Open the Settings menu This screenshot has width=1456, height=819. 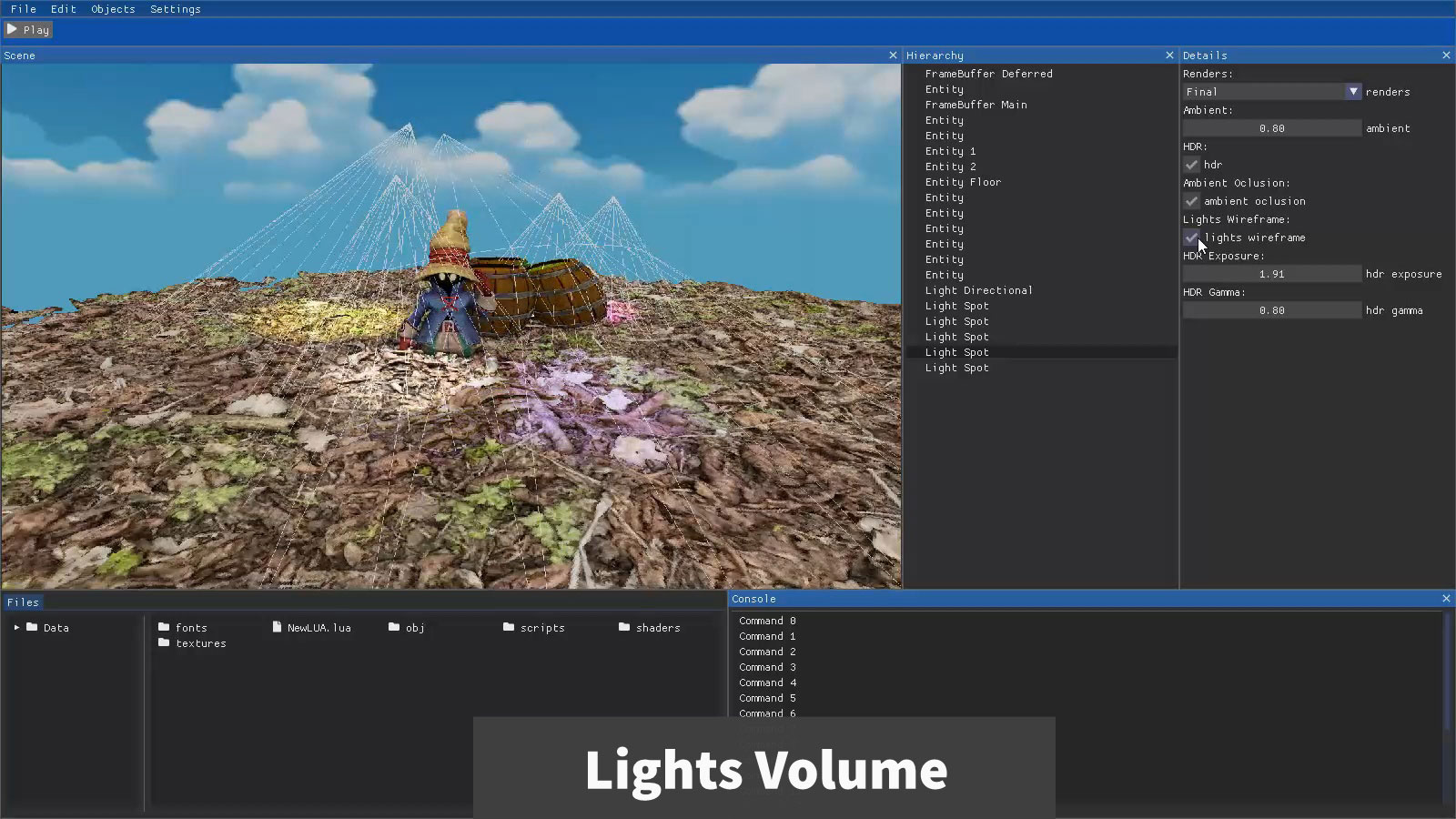(175, 9)
